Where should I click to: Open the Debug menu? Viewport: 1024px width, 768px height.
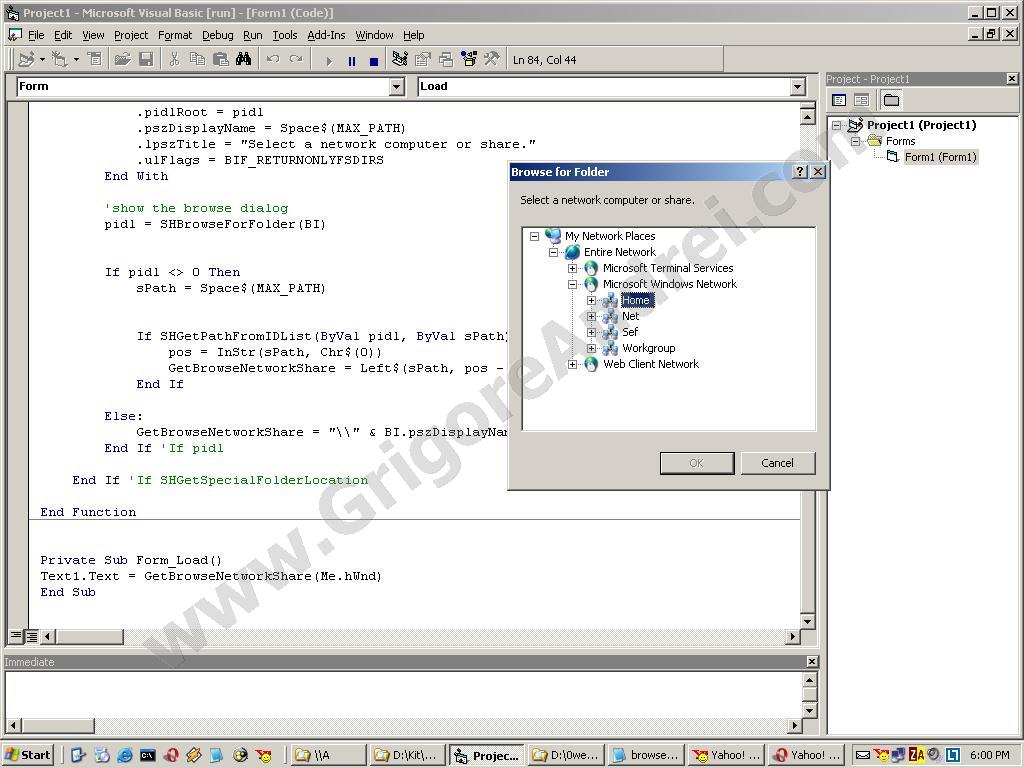(x=217, y=35)
